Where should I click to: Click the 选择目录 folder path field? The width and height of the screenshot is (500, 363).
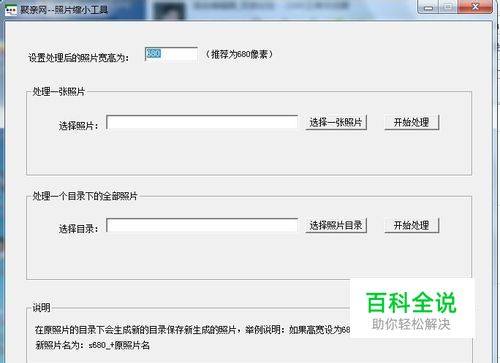click(202, 225)
